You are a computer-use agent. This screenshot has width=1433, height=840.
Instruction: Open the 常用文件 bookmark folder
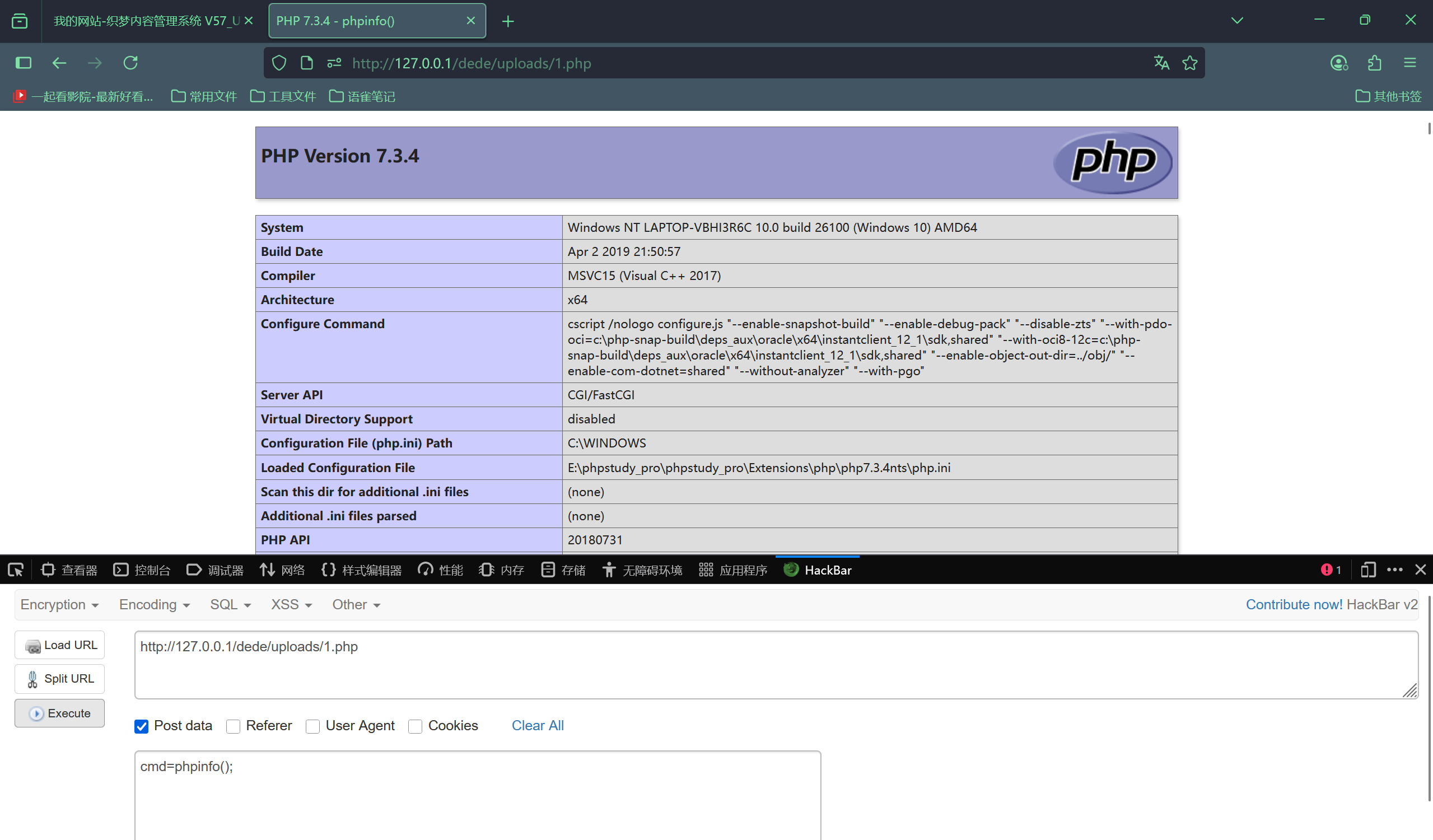coord(204,96)
